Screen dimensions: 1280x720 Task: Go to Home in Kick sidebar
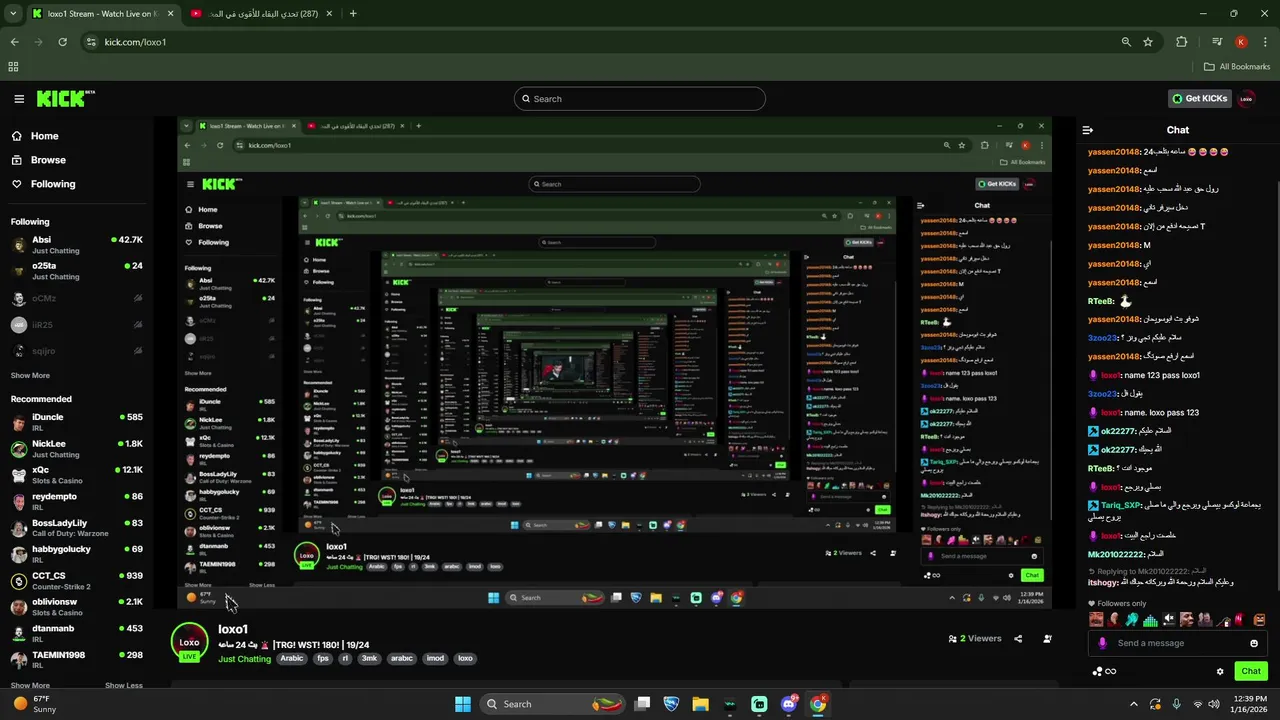click(x=35, y=136)
